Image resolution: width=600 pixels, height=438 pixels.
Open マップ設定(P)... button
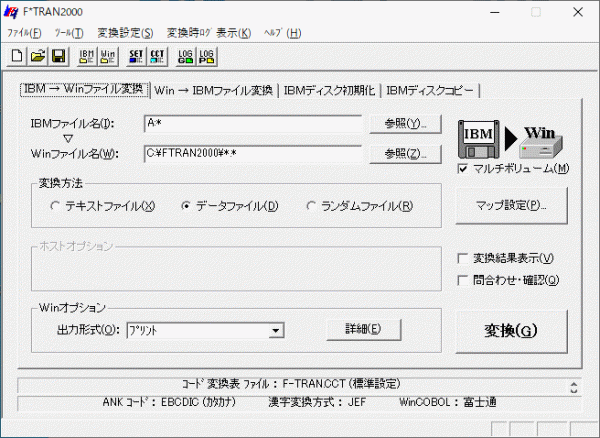point(511,205)
